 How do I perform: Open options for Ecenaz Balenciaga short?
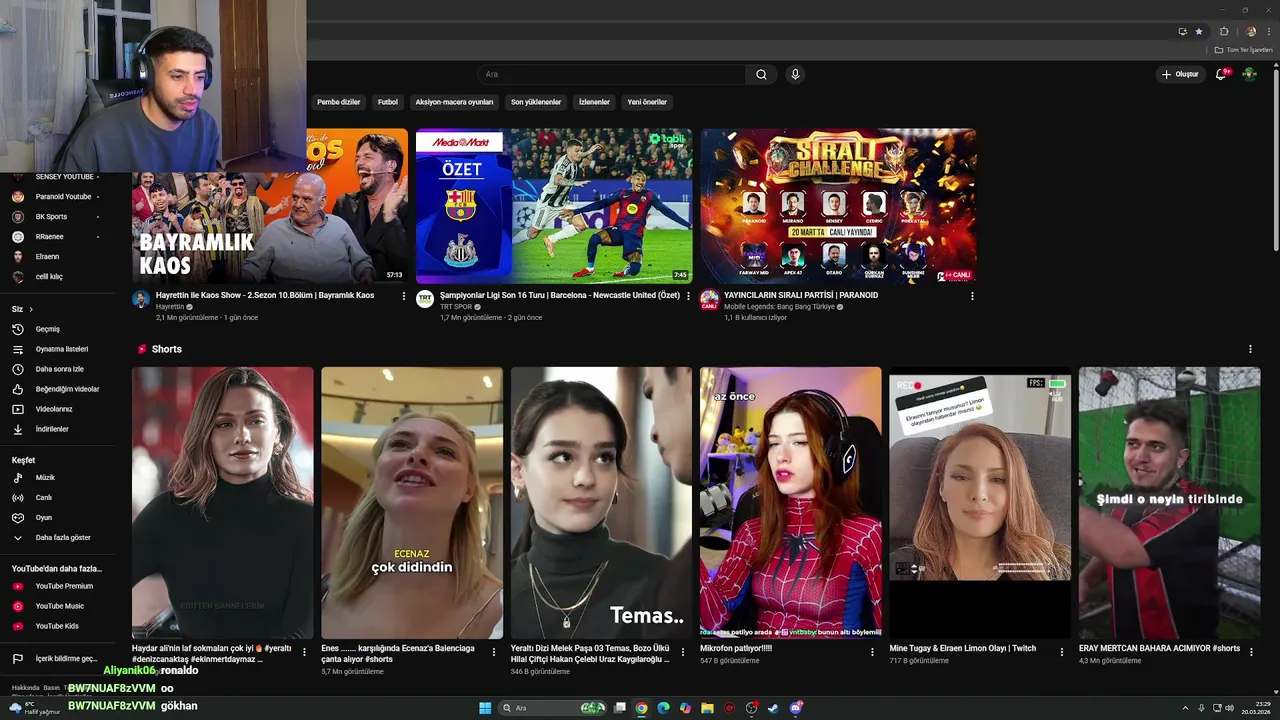493,651
